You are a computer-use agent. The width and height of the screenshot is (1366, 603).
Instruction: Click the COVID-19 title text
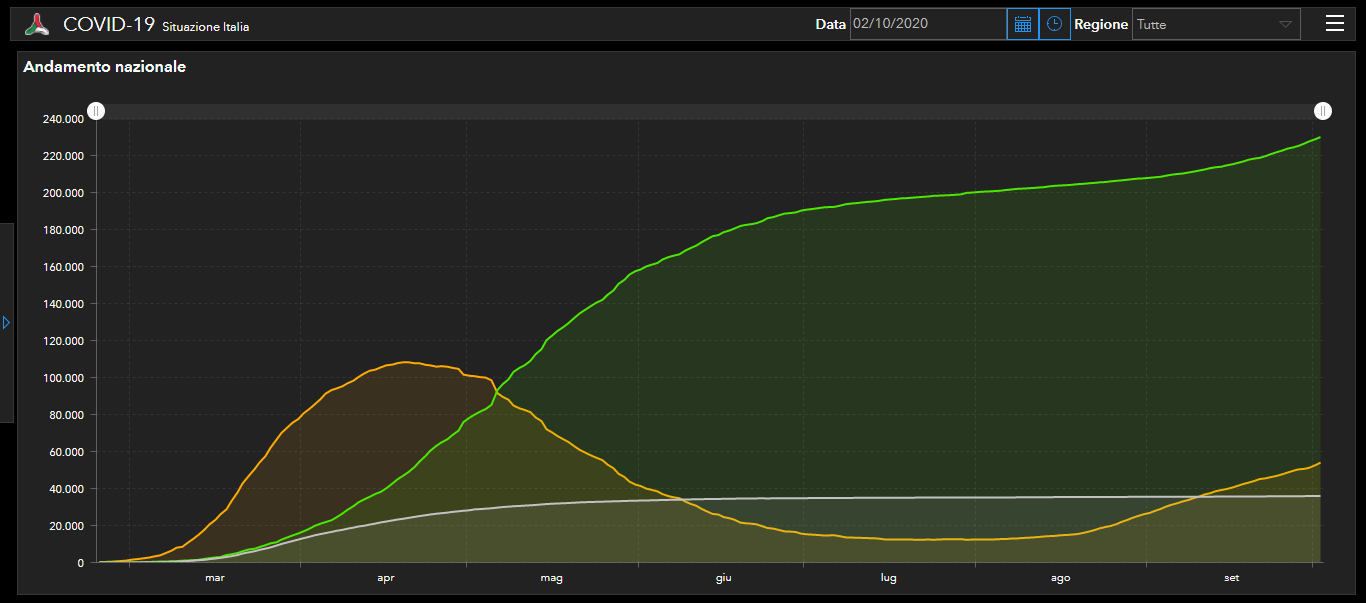click(x=108, y=25)
